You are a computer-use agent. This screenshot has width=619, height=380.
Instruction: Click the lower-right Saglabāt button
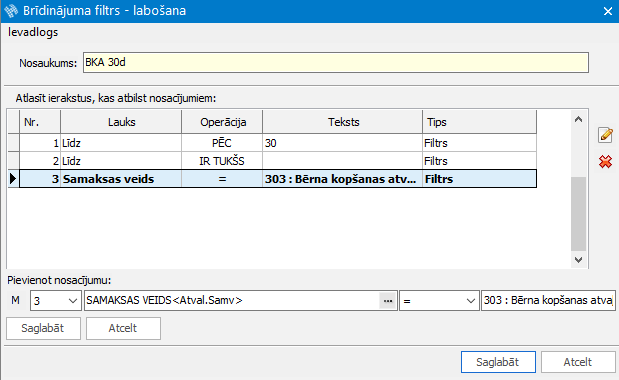click(x=498, y=362)
